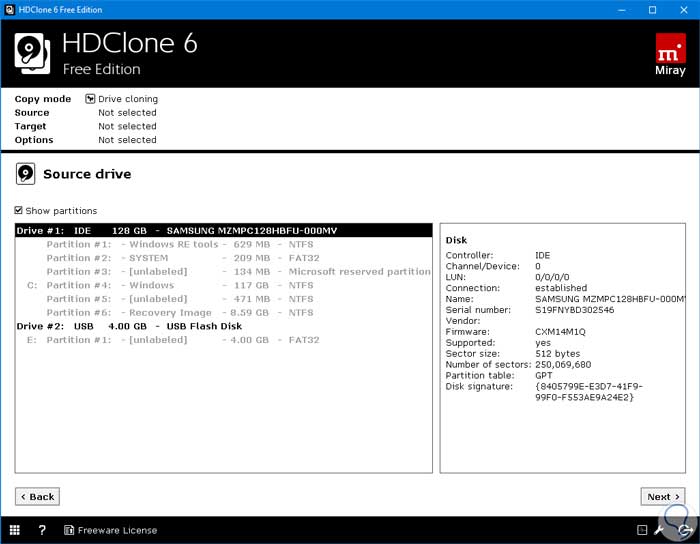Click the small window icon in bottom bar
Screen dimensions: 700x544
tap(642, 530)
